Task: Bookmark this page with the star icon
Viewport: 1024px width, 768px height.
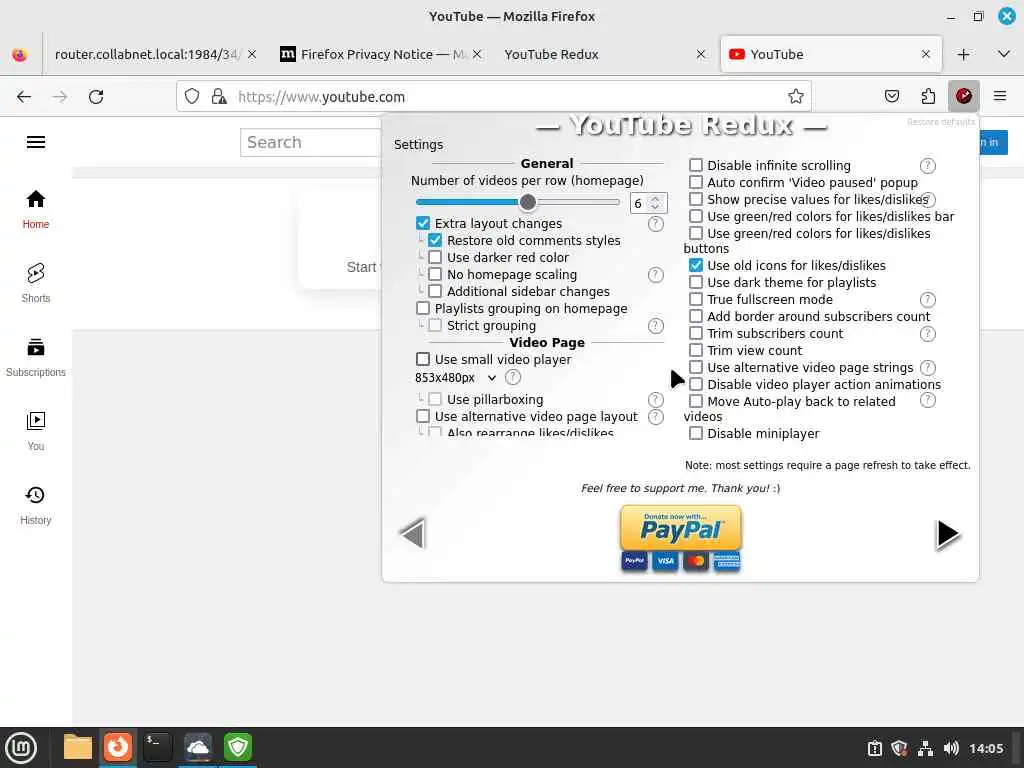Action: pos(795,97)
